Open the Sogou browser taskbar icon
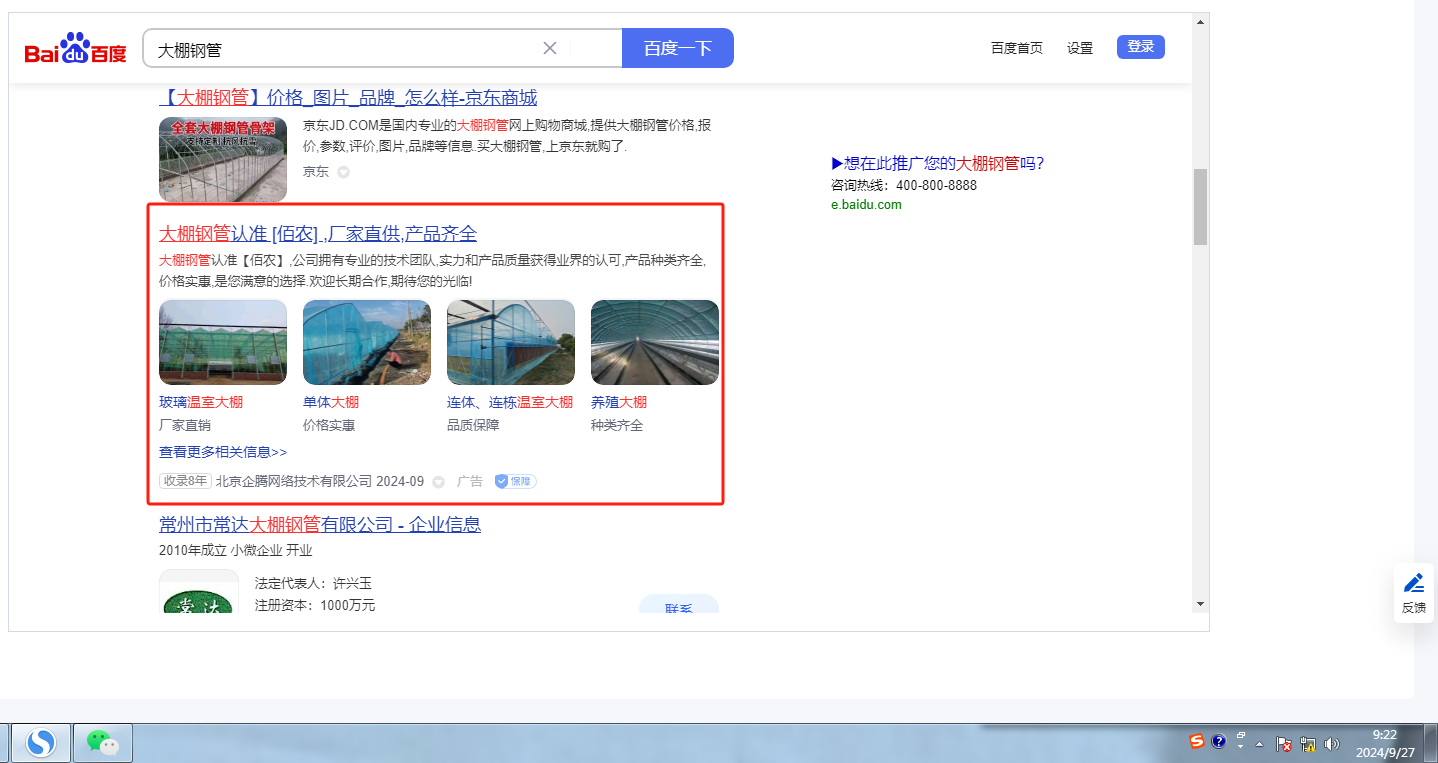 (41, 742)
